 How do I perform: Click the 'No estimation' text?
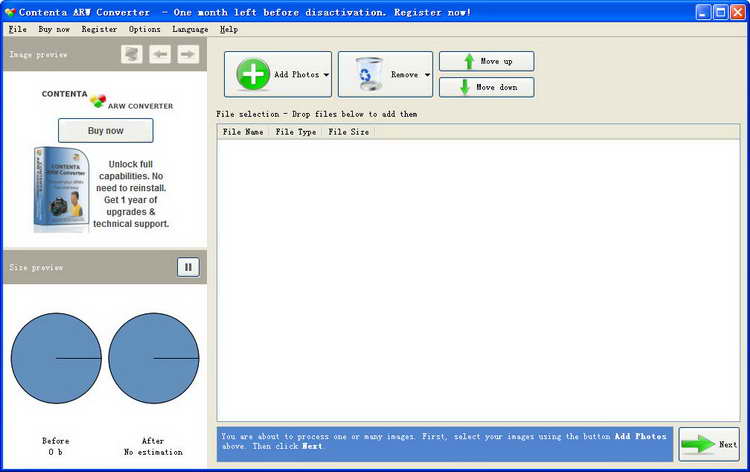153,452
